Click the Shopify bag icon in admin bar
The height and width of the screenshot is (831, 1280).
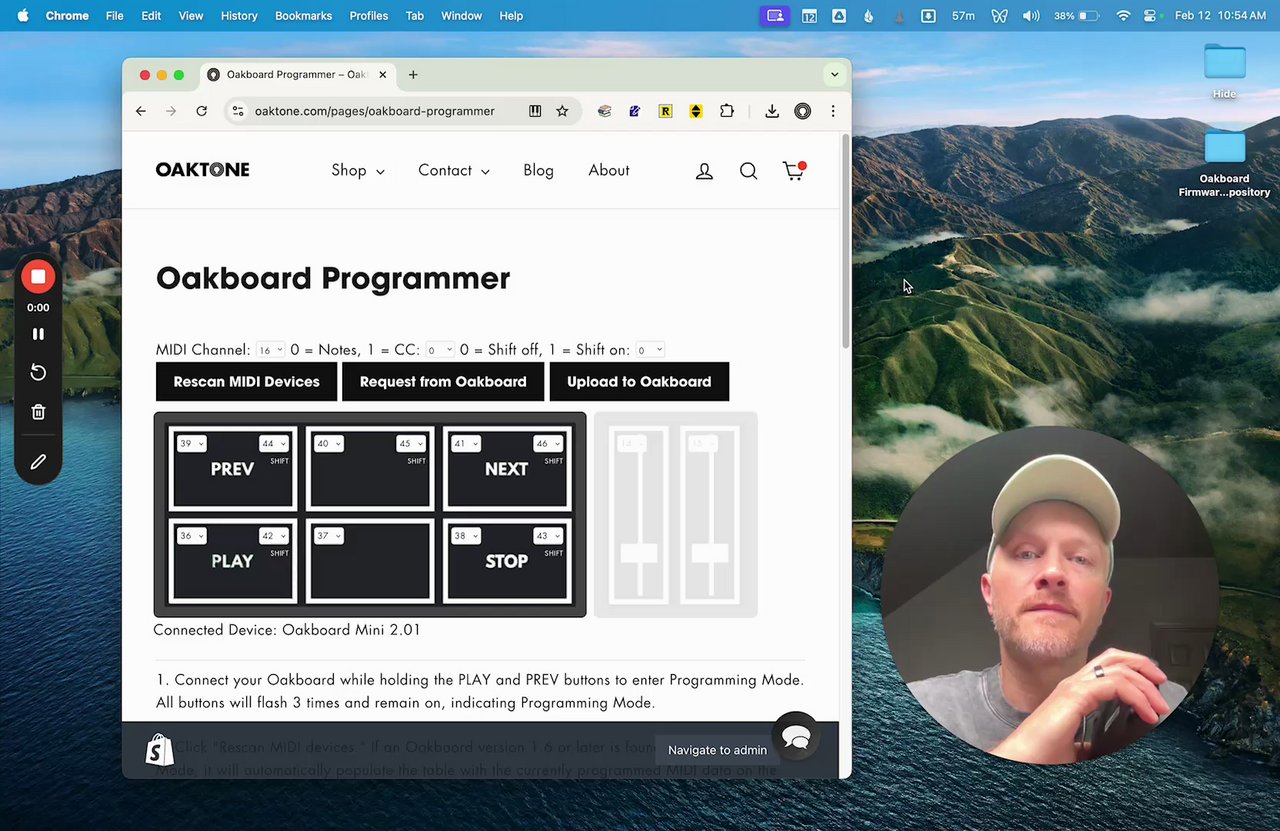pos(160,750)
